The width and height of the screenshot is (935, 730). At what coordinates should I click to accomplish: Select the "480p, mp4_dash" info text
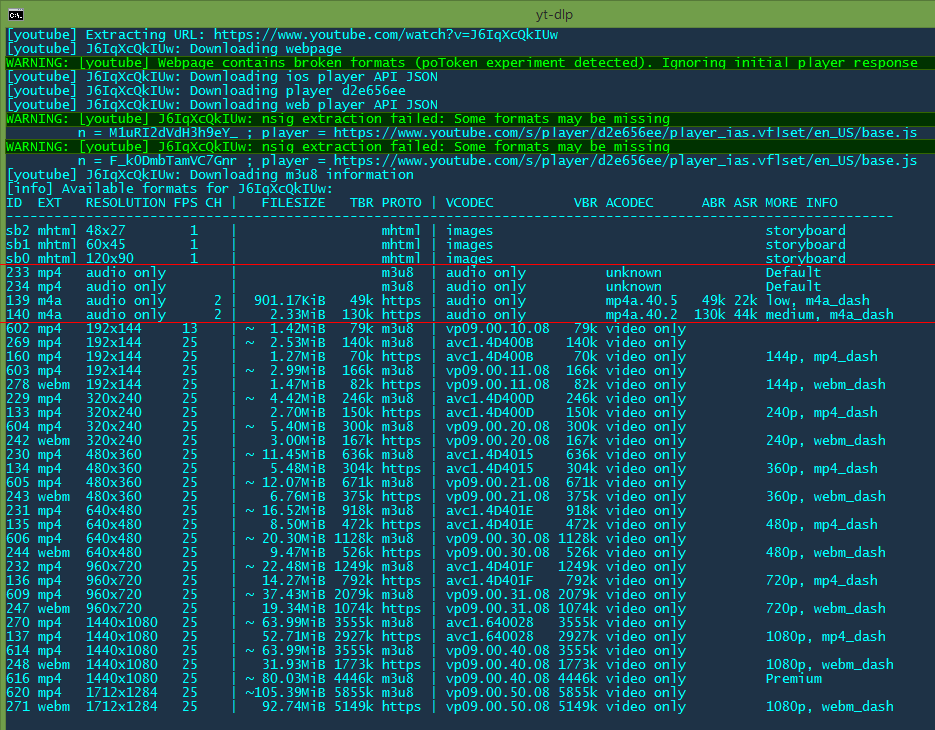click(822, 525)
